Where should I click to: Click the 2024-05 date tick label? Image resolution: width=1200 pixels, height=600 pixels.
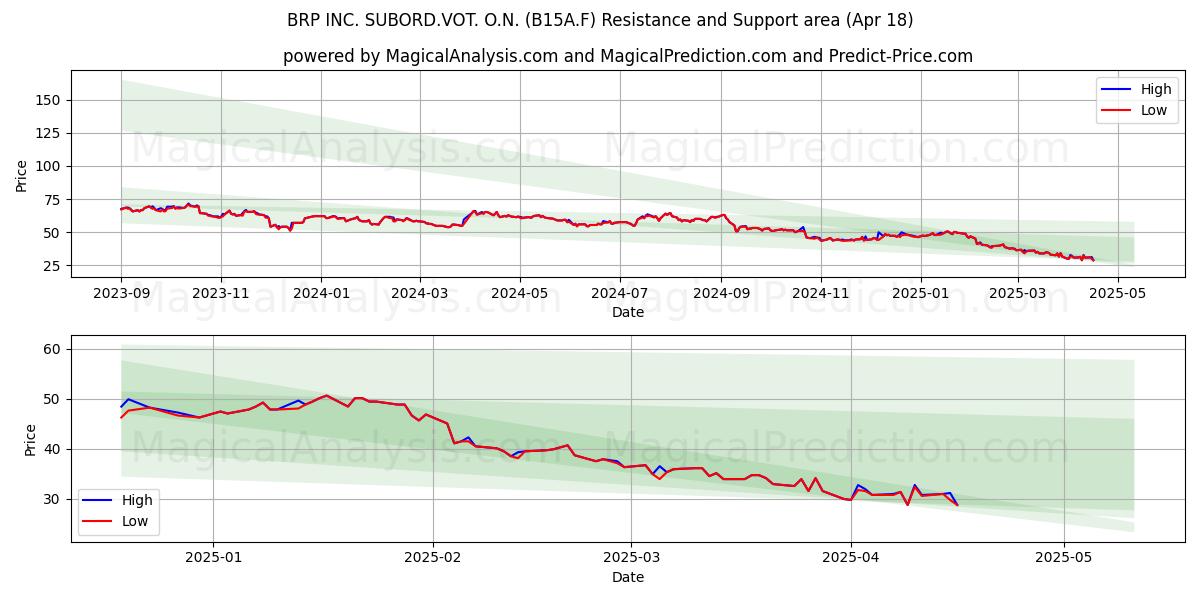point(520,294)
